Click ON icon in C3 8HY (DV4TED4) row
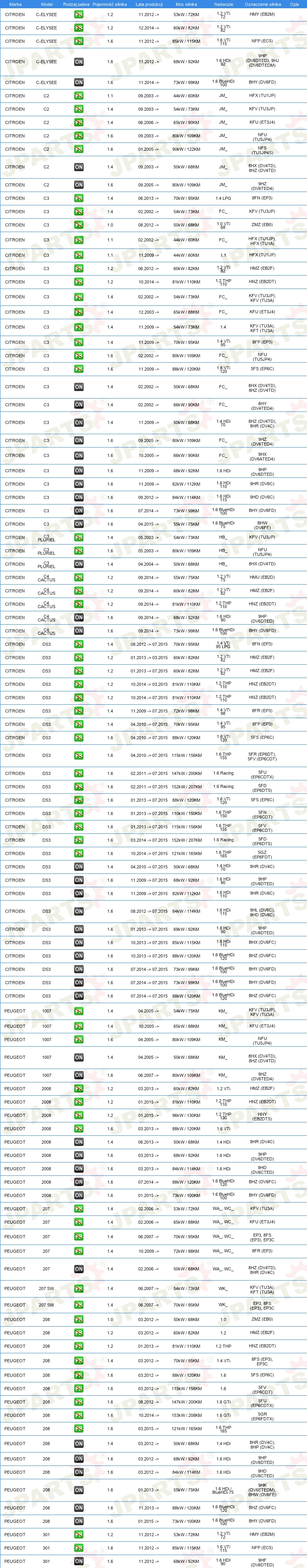307x1568 pixels. [x=79, y=404]
